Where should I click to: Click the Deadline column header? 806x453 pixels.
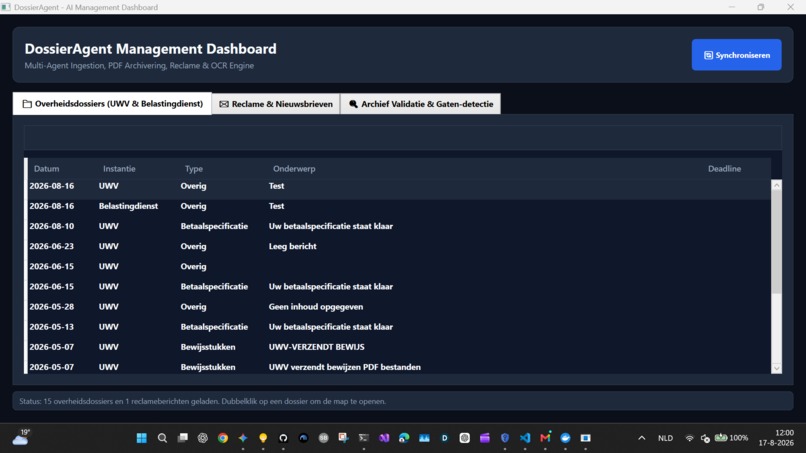(724, 169)
